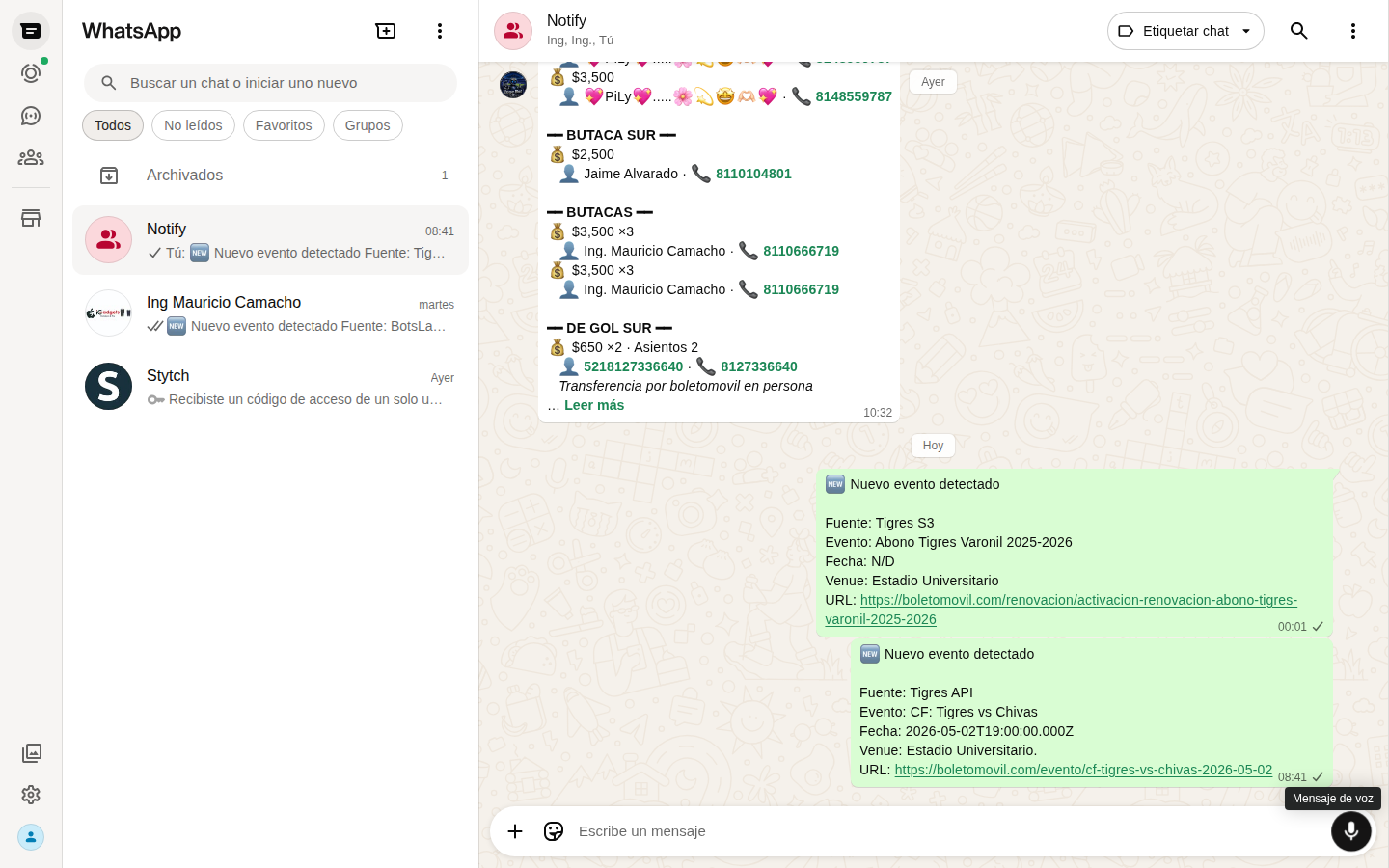Viewport: 1389px width, 868px height.
Task: Click the BUTACA SUR section heading
Action: (x=612, y=135)
